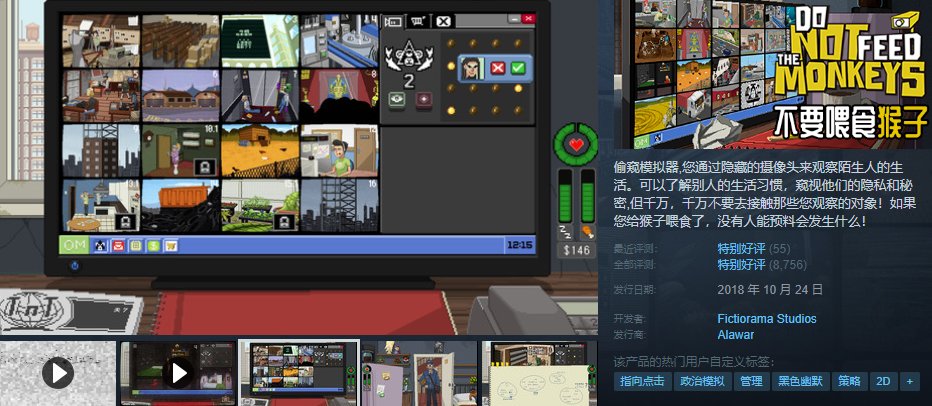Click the chicken leg hunger icon
The image size is (932, 406).
tap(587, 231)
